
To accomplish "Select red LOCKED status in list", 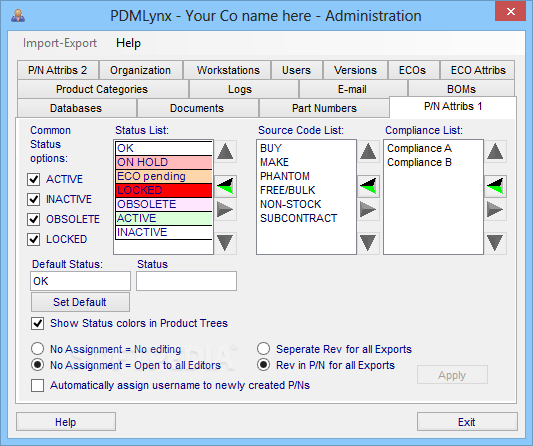I will 164,190.
